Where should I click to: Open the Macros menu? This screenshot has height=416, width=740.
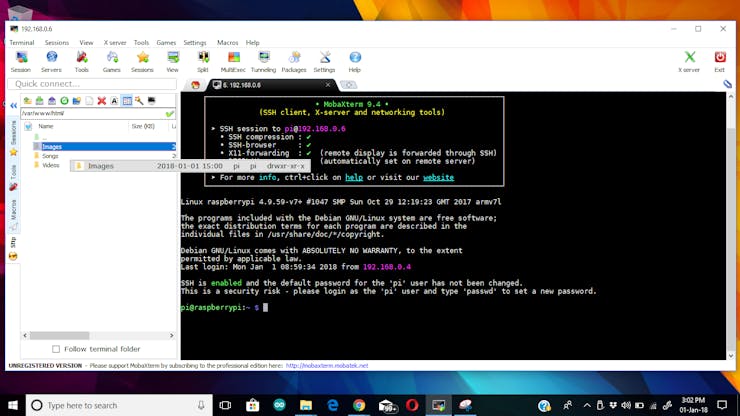tap(227, 42)
